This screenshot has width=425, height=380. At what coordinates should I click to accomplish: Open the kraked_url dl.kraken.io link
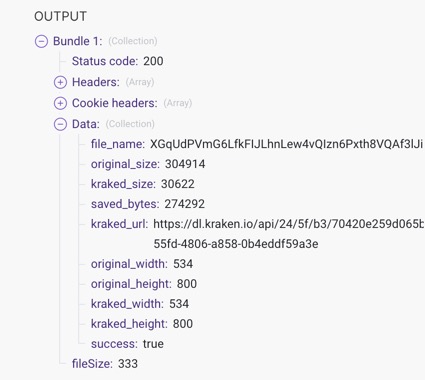[x=288, y=224]
